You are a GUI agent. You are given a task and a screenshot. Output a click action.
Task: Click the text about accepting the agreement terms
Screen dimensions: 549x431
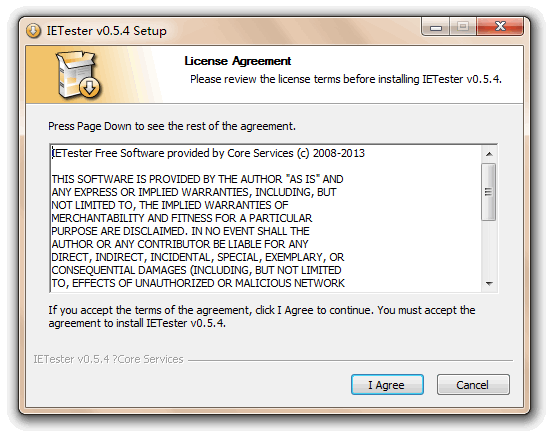(262, 317)
